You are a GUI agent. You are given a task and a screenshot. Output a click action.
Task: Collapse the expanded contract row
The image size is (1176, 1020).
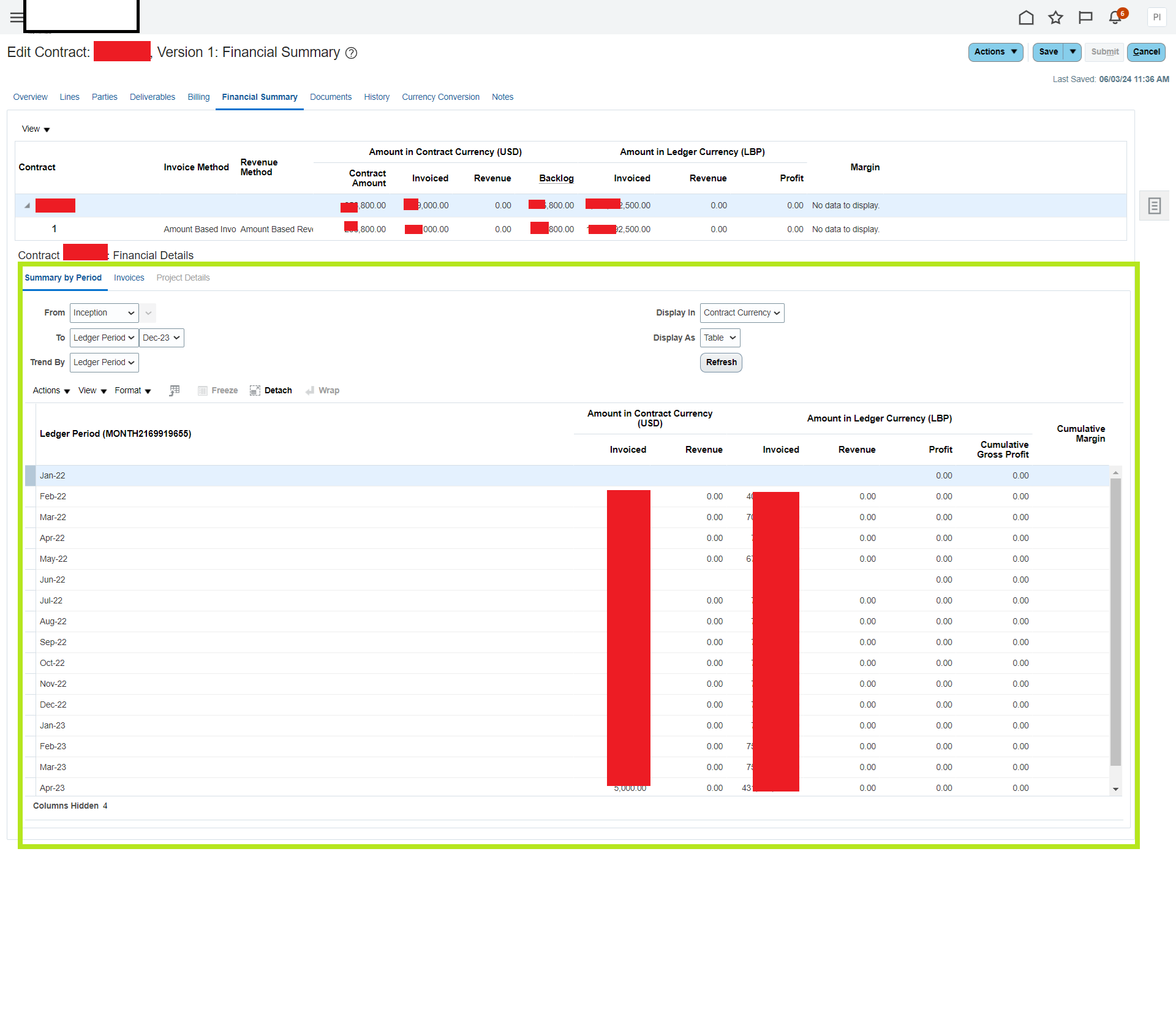[x=27, y=205]
